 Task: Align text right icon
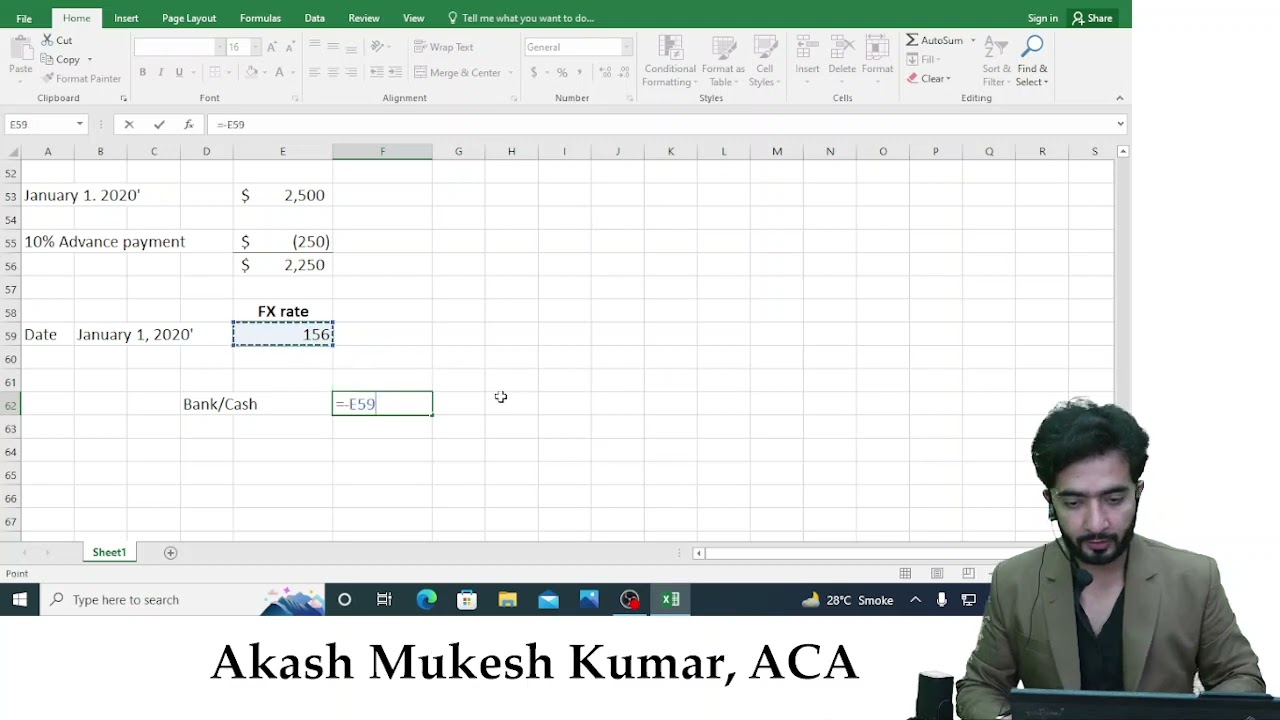(x=351, y=72)
